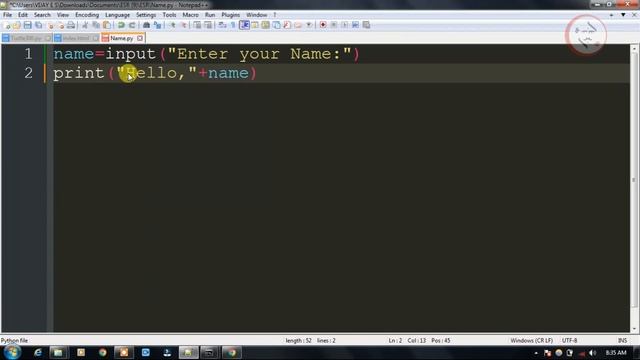The width and height of the screenshot is (640, 360).
Task: Click the Playback macro icon
Action: pyautogui.click(x=345, y=25)
